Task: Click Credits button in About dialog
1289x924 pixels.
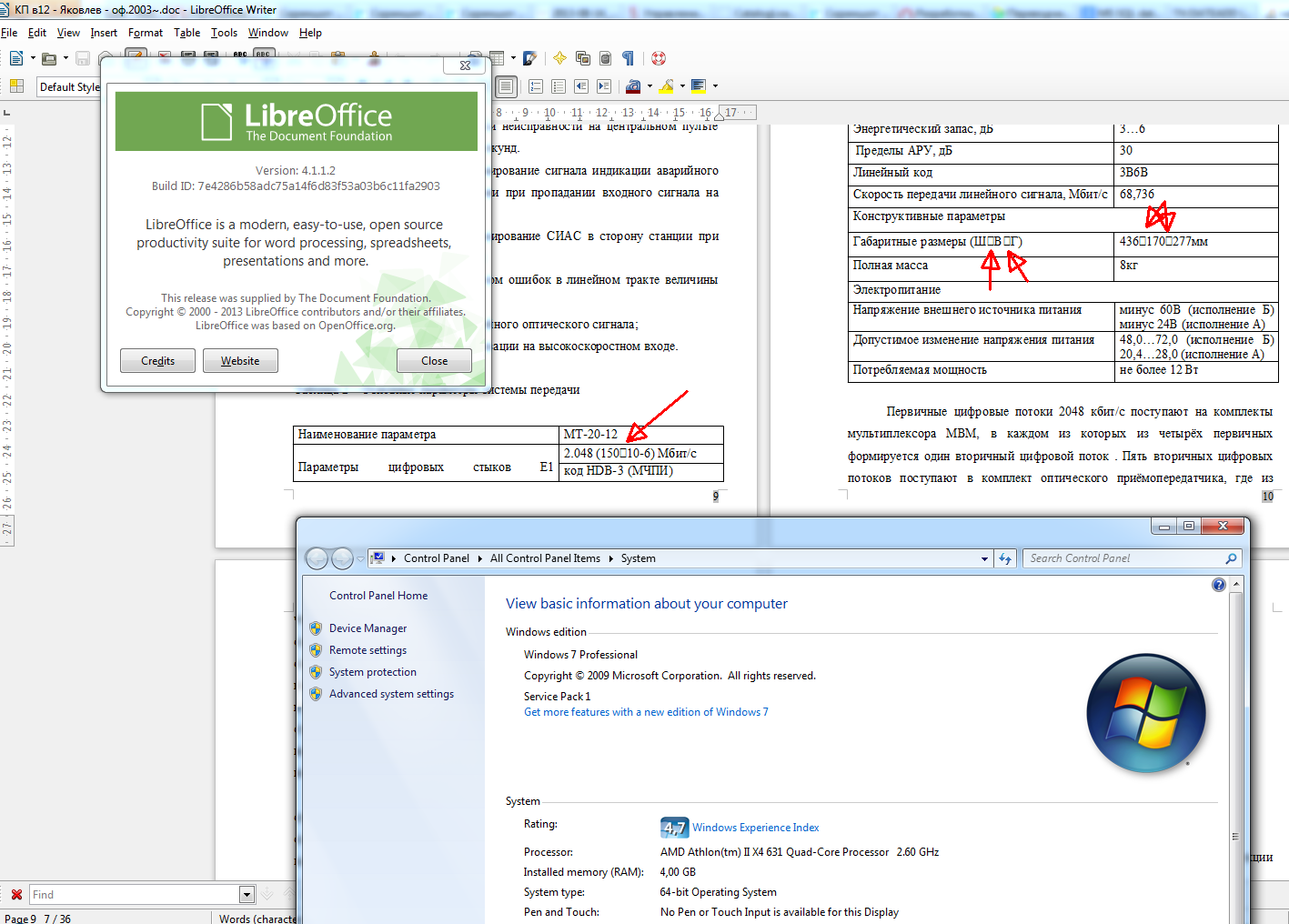Action: [x=157, y=361]
